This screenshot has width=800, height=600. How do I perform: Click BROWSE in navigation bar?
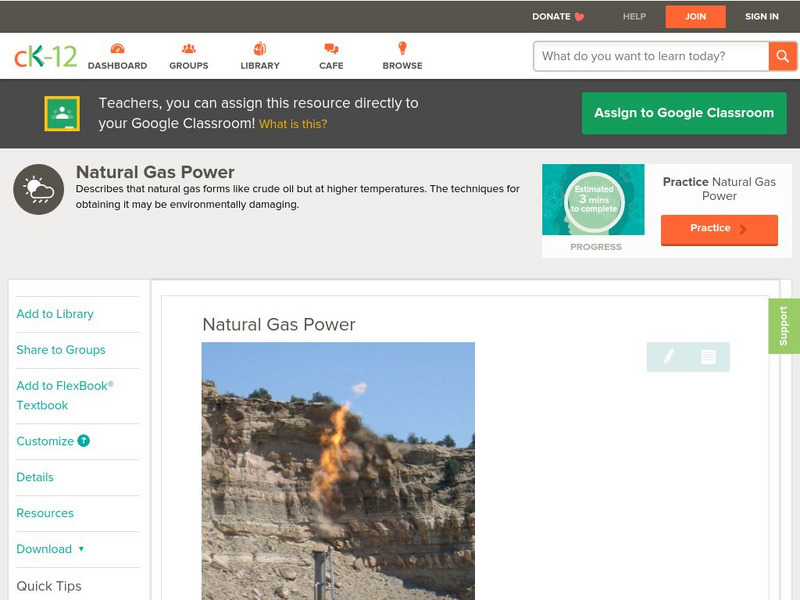403,66
